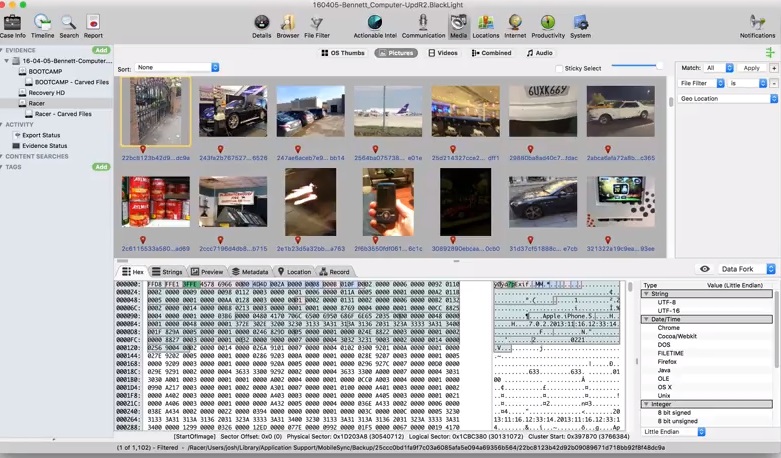Image resolution: width=781 pixels, height=458 pixels.
Task: Open the Timeline view icon
Action: click(42, 21)
